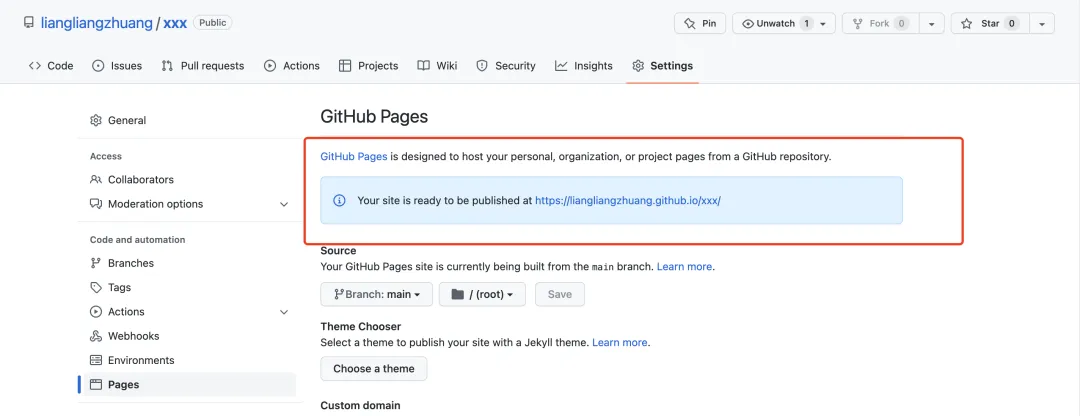Image resolution: width=1080 pixels, height=416 pixels.
Task: Open the Projects tab
Action: (x=368, y=66)
